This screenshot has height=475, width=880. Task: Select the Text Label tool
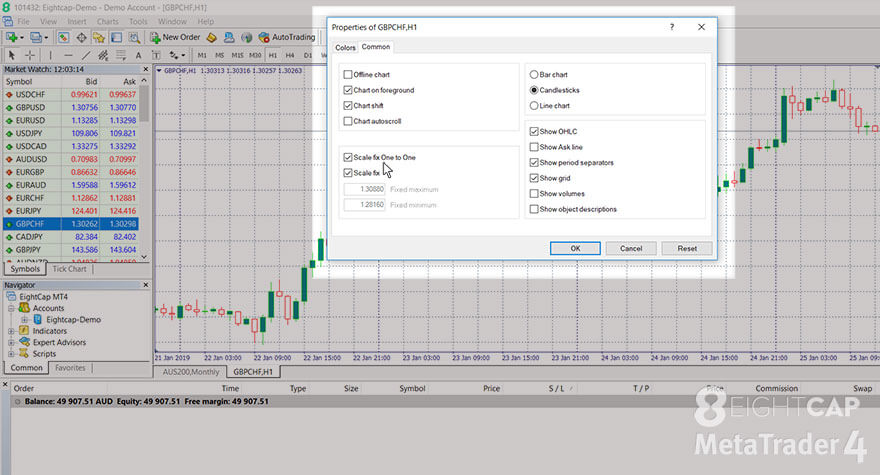156,55
